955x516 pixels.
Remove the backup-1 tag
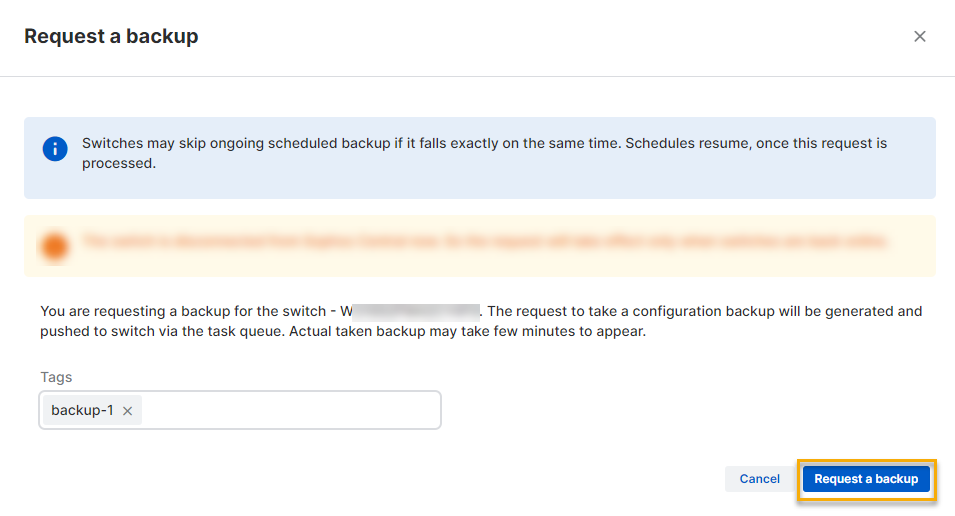click(x=127, y=410)
